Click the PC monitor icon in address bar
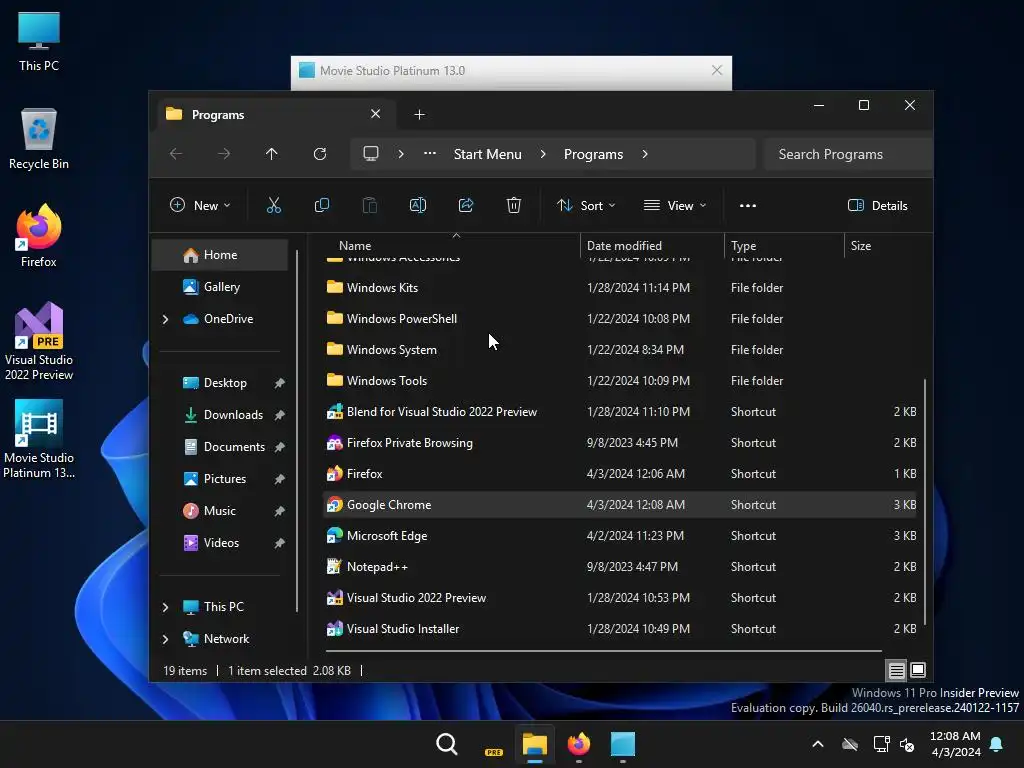Screen dimensions: 1024x768 tap(371, 154)
